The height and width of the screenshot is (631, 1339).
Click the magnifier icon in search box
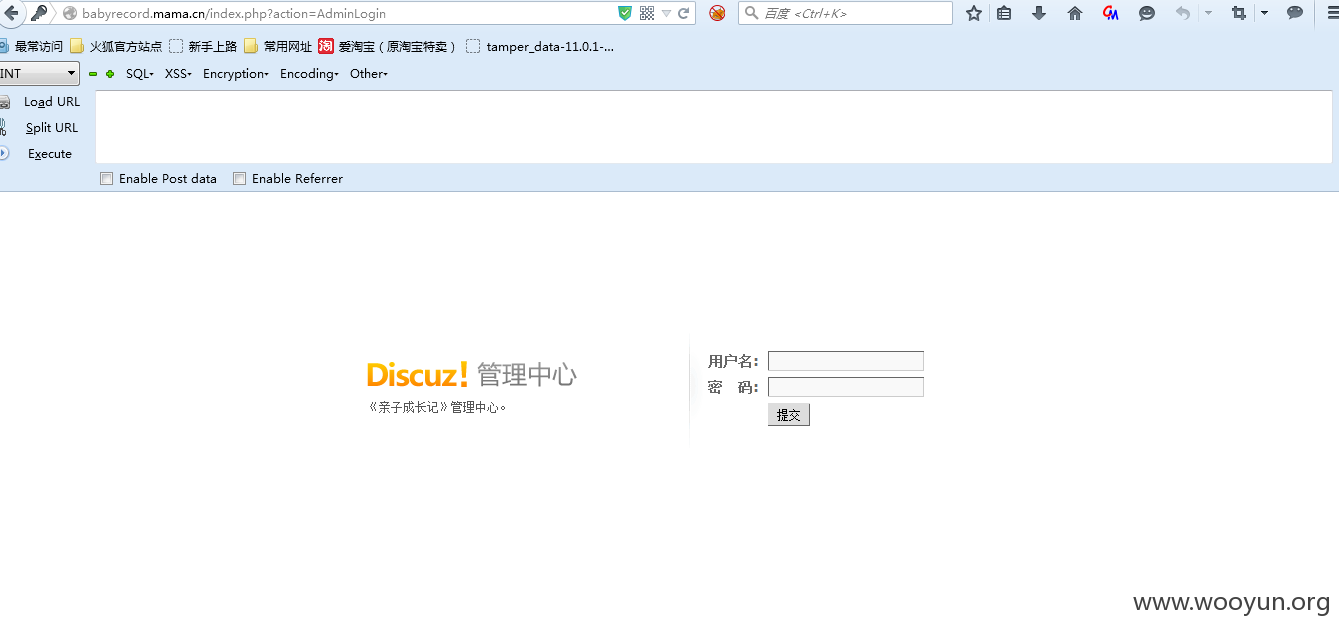752,13
